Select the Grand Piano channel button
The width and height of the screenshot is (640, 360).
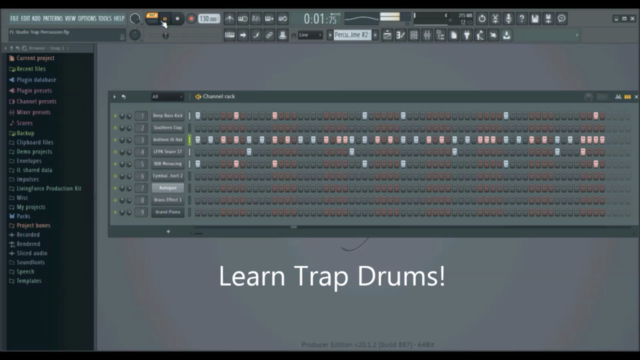[x=168, y=212]
